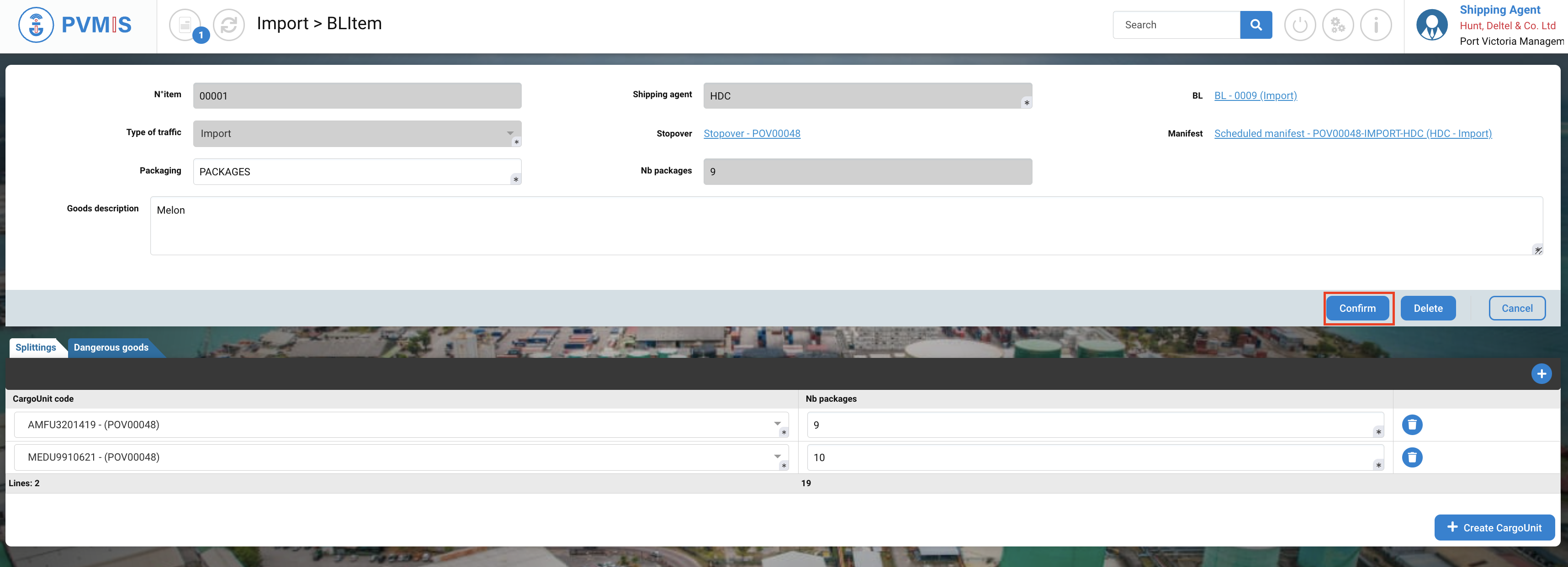Delete the AMFU3201419 splitting row

(1412, 425)
